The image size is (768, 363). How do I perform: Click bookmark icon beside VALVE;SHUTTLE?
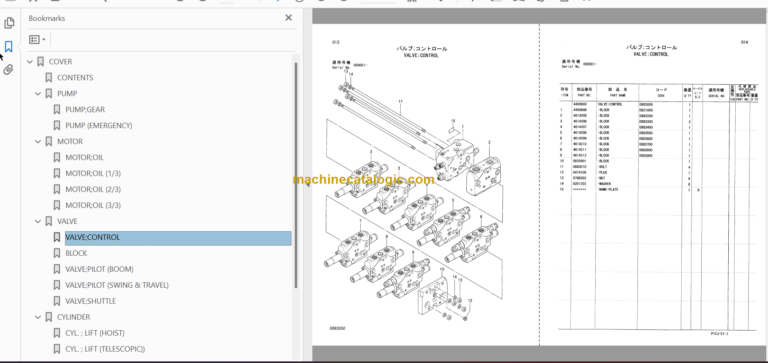click(x=57, y=301)
